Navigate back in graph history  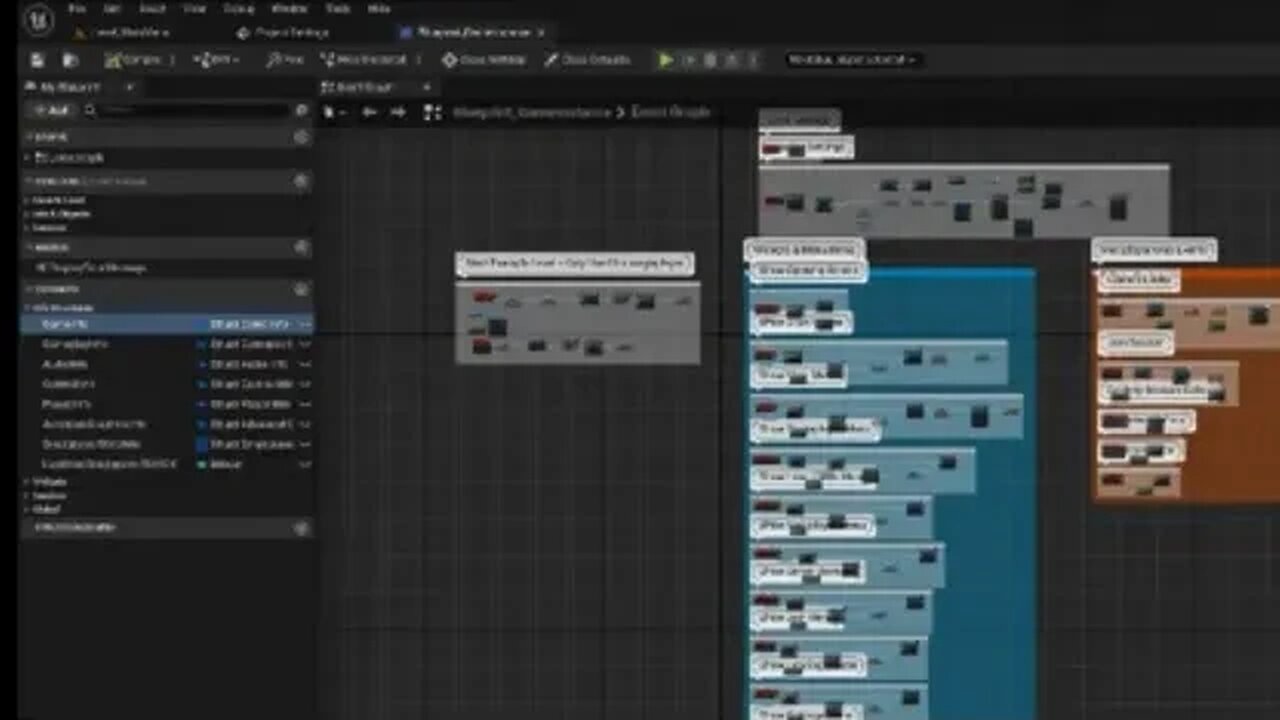[x=369, y=113]
